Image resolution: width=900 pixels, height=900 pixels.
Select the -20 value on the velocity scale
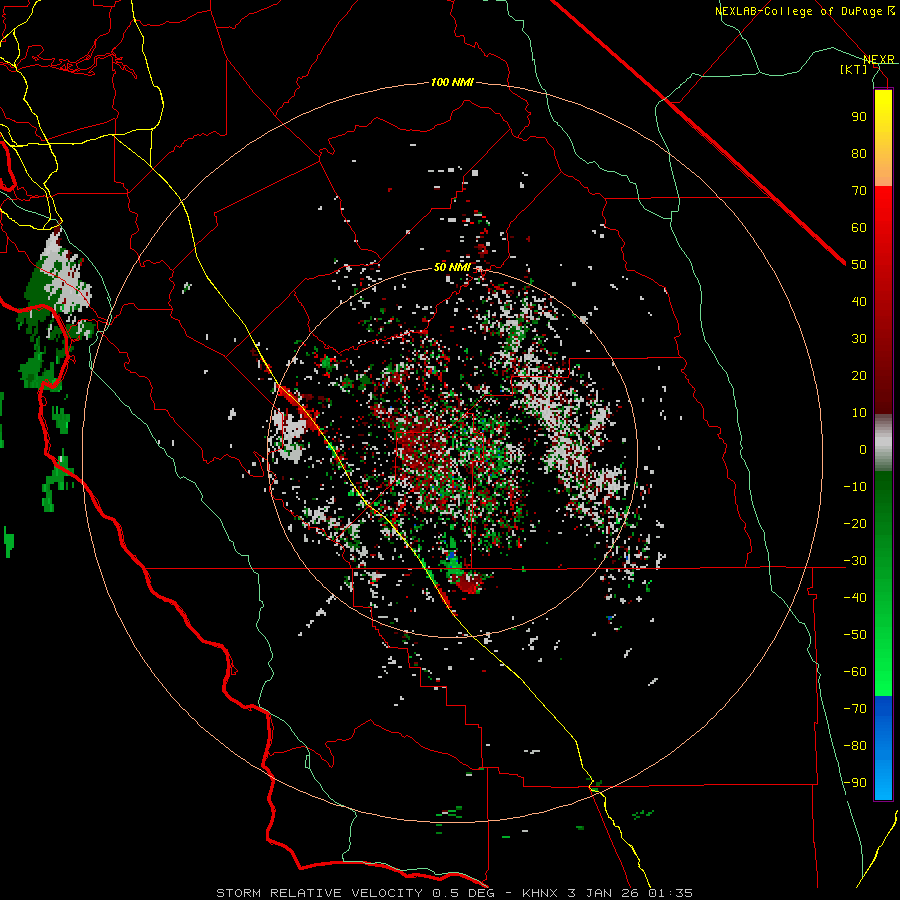point(855,523)
